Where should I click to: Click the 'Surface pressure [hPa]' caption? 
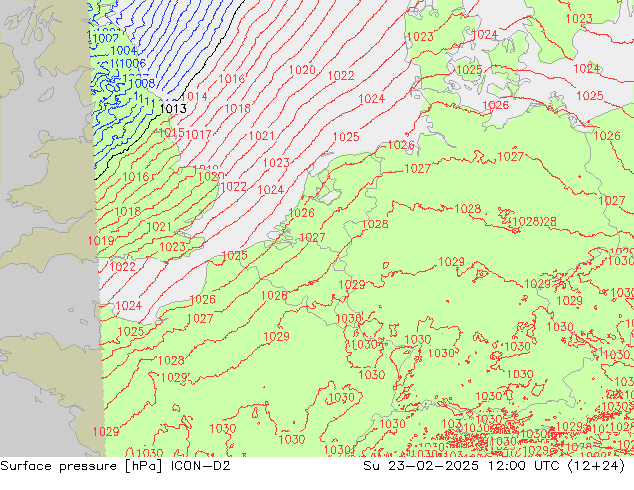click(x=82, y=466)
